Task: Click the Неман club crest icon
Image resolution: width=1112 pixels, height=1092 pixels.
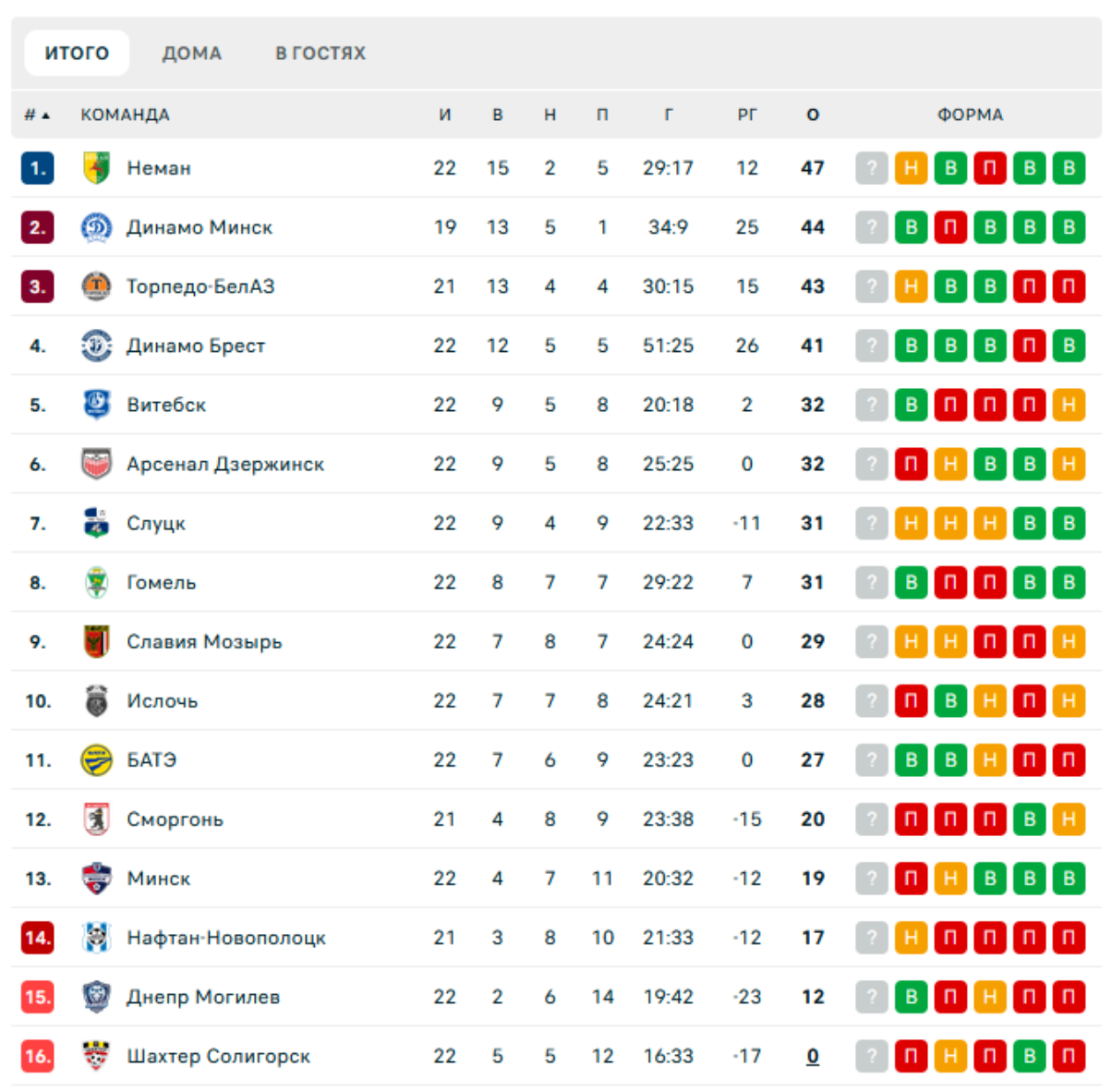Action: (x=96, y=168)
